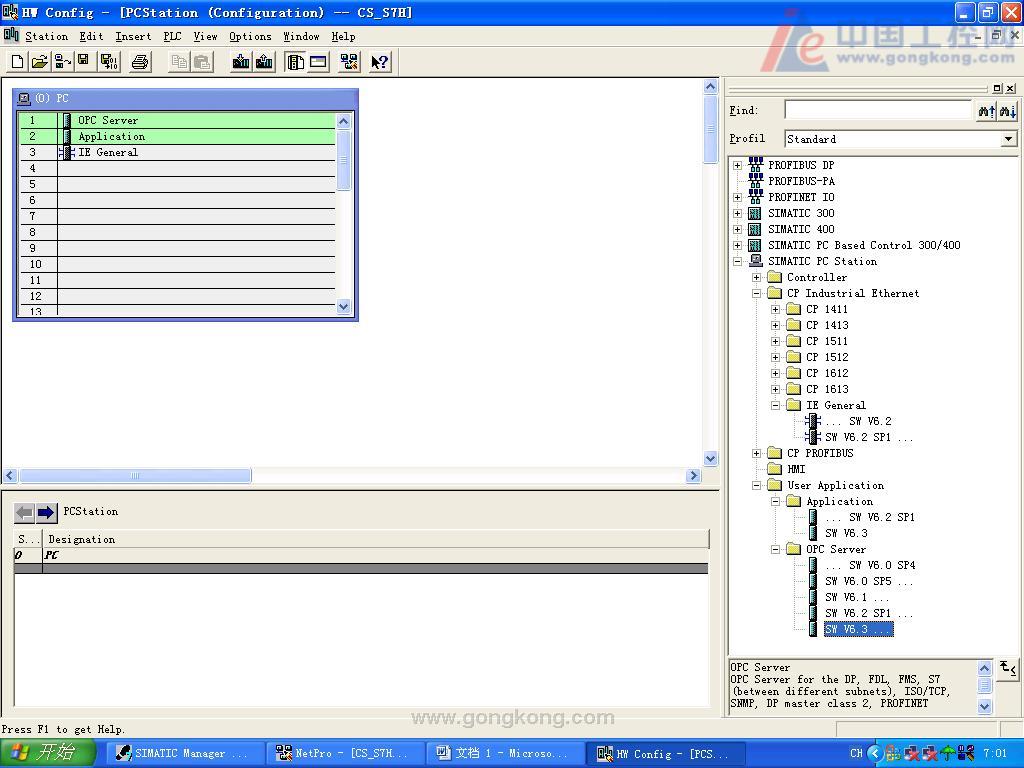Toggle the hardware Catalog view icon
This screenshot has height=768, width=1024.
coord(295,62)
